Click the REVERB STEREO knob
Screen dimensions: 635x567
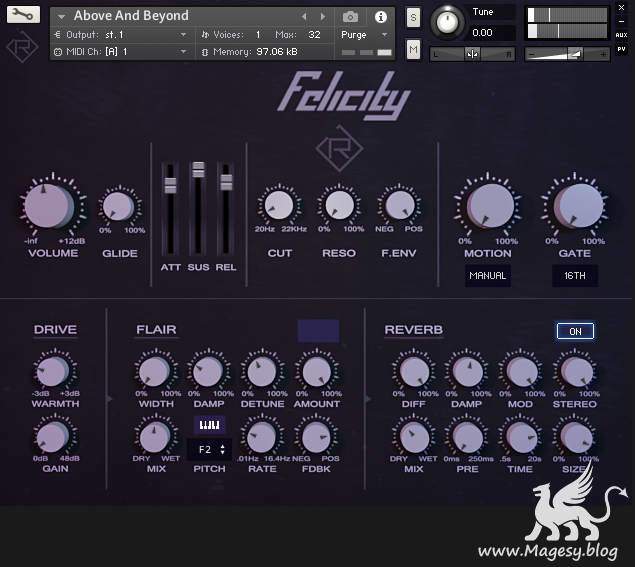(x=575, y=372)
